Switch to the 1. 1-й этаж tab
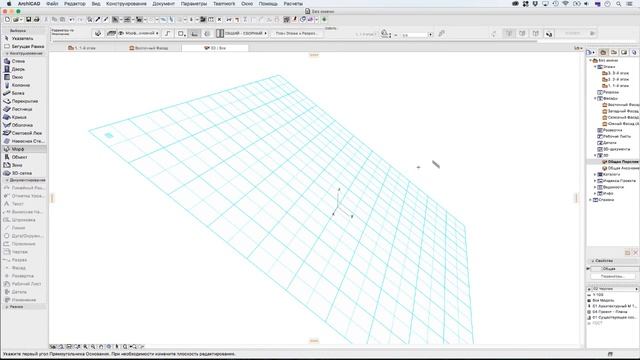640x360 pixels. coord(82,48)
